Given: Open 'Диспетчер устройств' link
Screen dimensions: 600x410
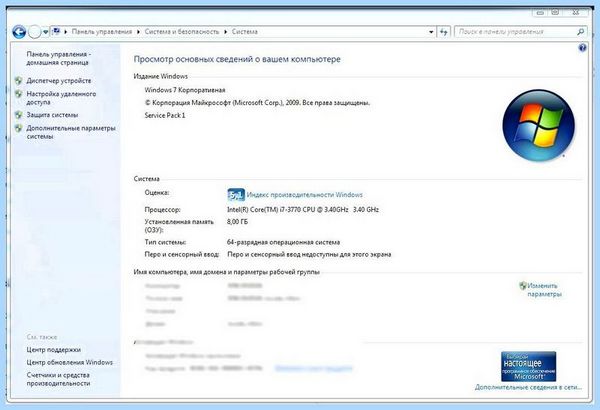Looking at the screenshot, I should [59, 81].
